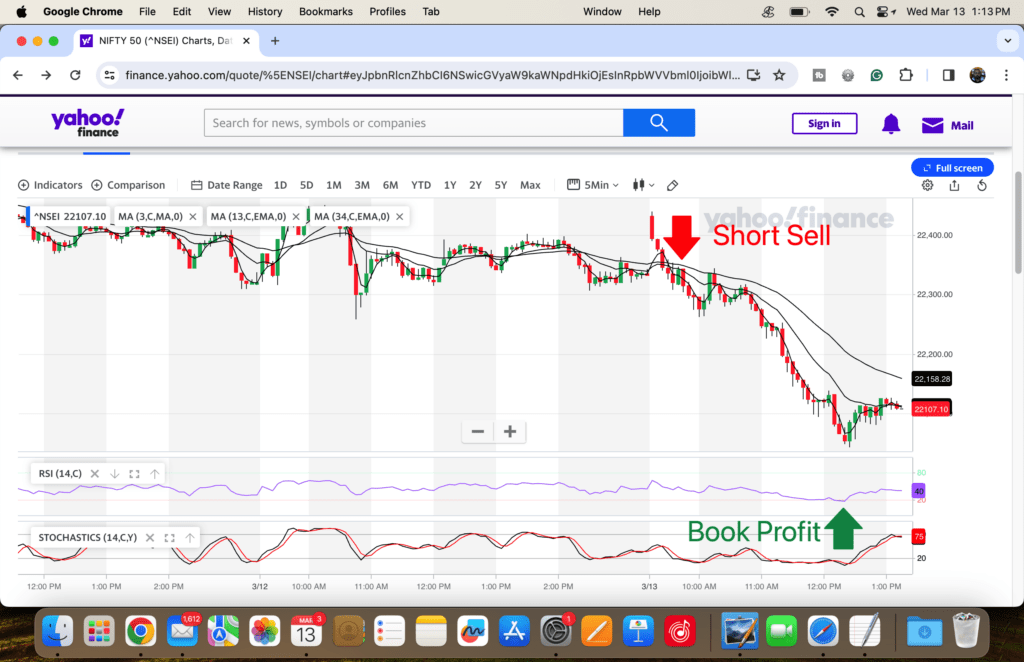Select the 1D range
The height and width of the screenshot is (662, 1024).
point(280,185)
